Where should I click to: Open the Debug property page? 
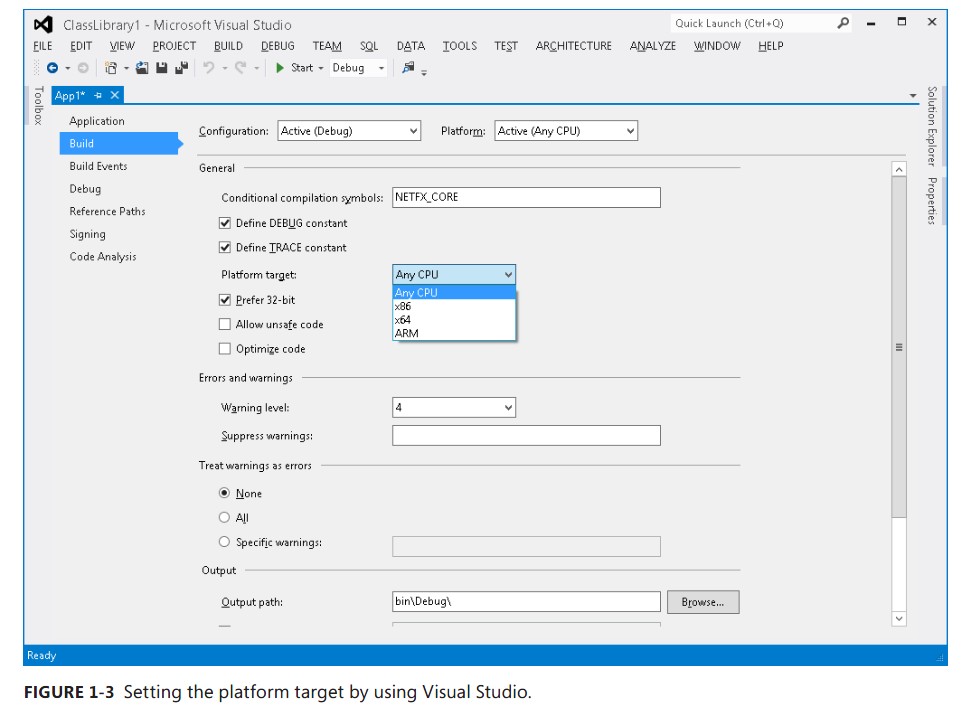coord(85,189)
